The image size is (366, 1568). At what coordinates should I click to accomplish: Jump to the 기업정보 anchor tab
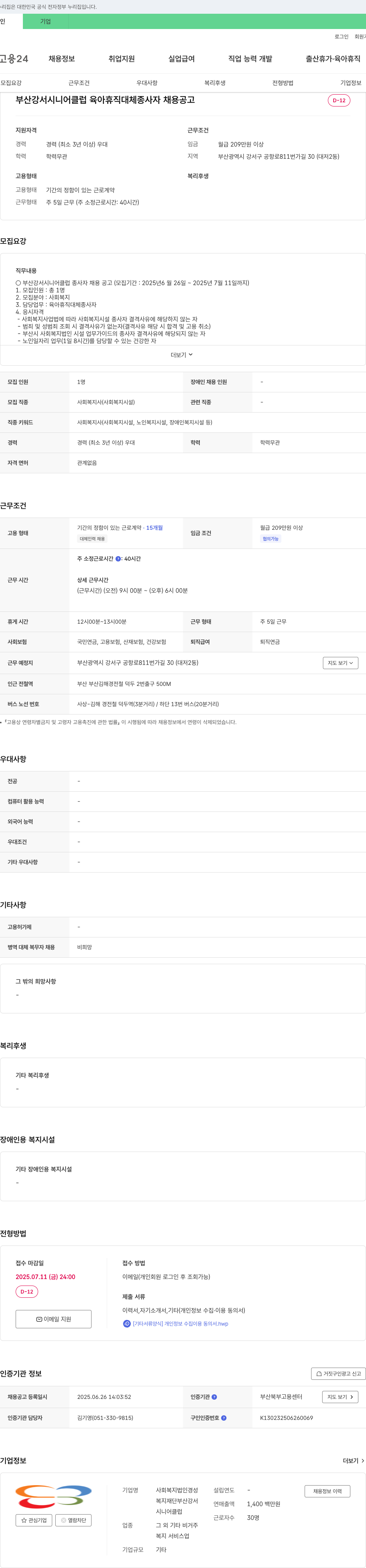click(x=351, y=83)
